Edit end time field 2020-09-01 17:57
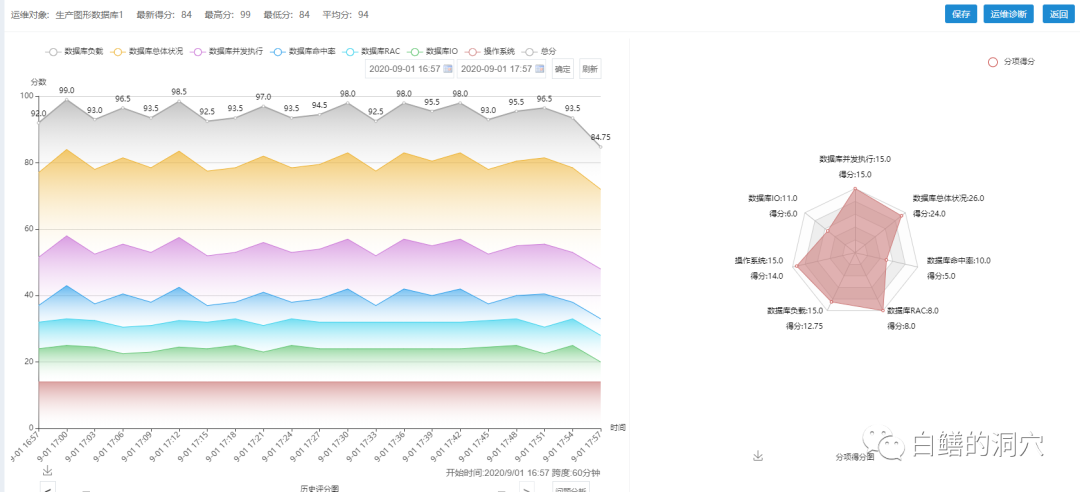The width and height of the screenshot is (1080, 492). tap(501, 69)
